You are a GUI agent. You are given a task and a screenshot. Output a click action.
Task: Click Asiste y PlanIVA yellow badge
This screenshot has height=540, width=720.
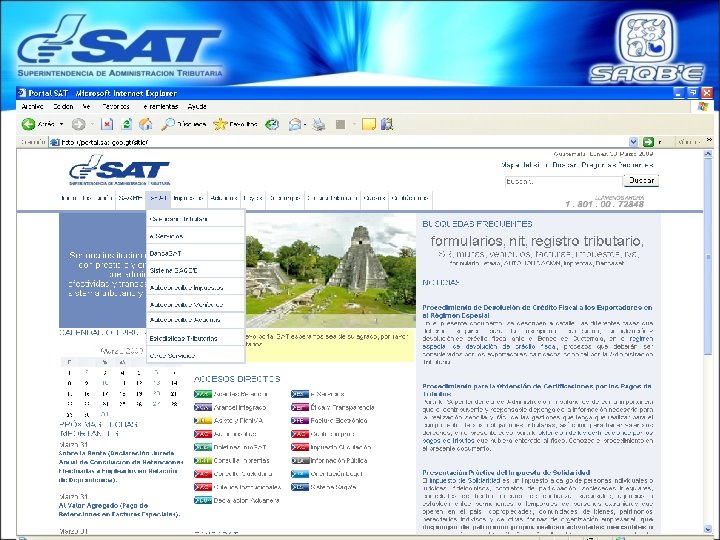(202, 421)
